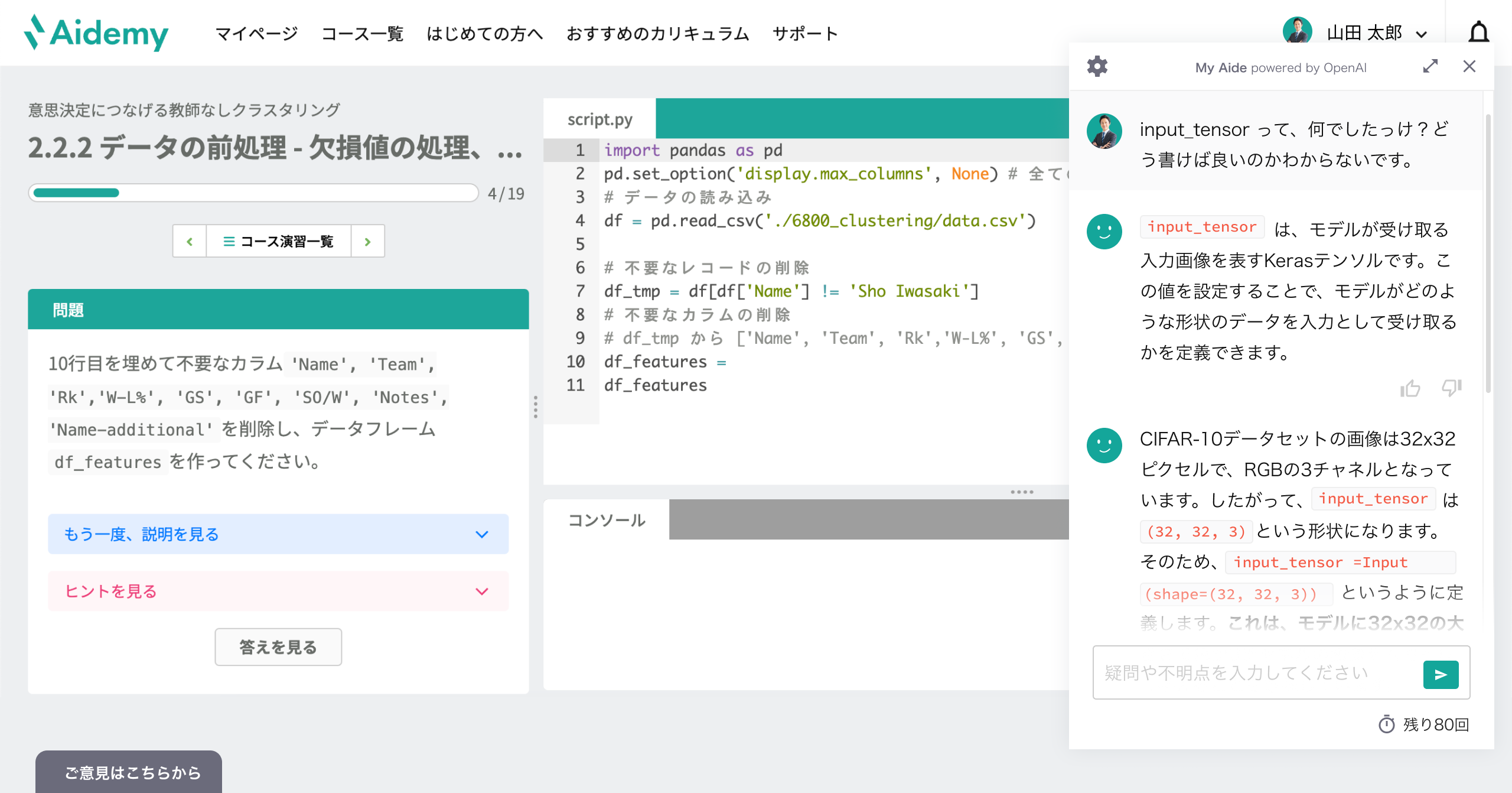
Task: Give thumbs down to input_tensor answer
Action: (1451, 388)
